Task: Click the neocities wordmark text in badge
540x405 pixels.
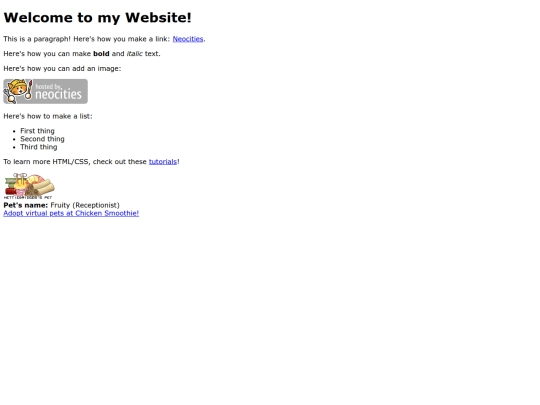Action: pyautogui.click(x=58, y=94)
